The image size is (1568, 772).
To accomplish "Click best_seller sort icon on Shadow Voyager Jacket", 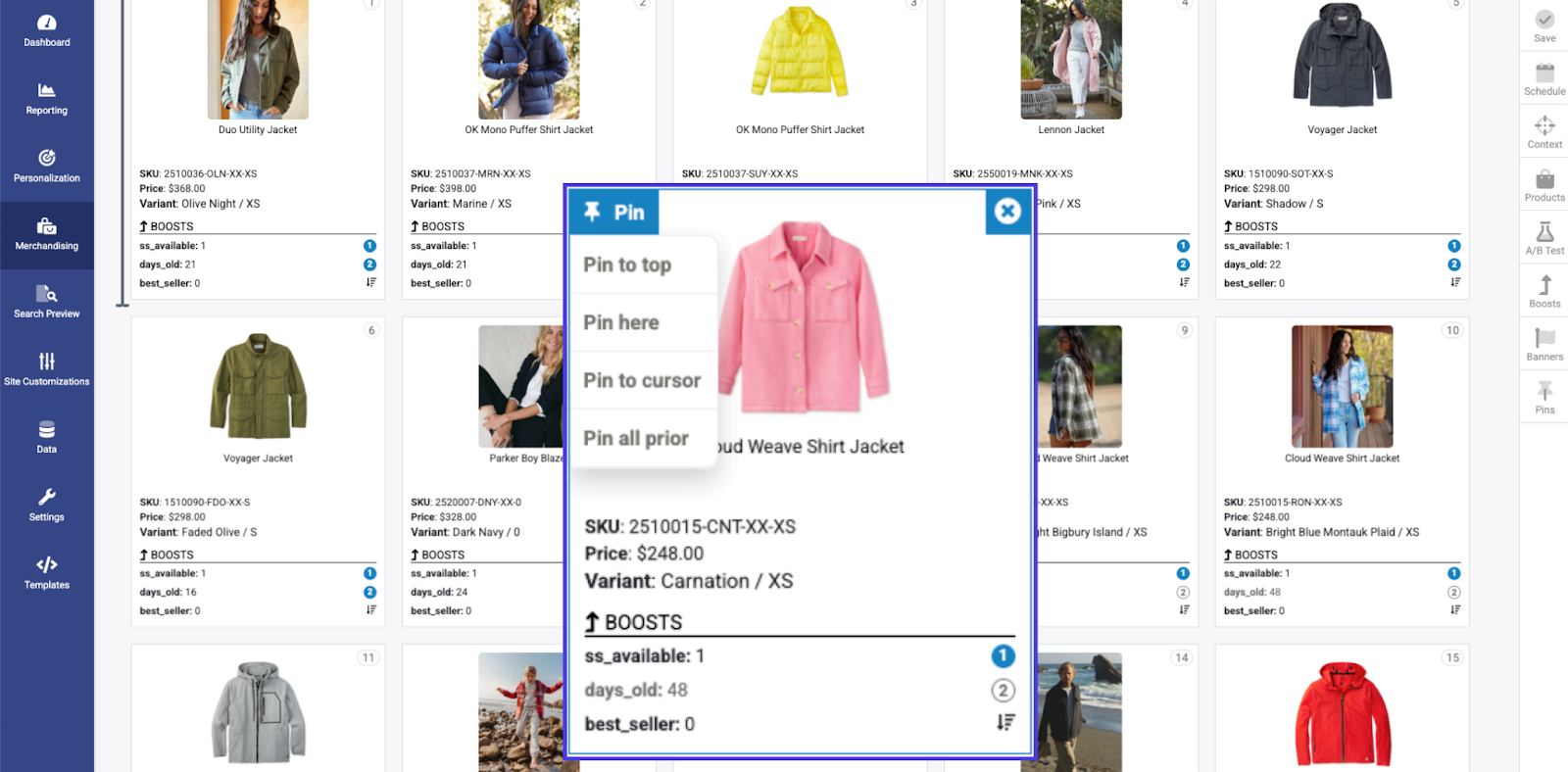I will [x=1455, y=282].
